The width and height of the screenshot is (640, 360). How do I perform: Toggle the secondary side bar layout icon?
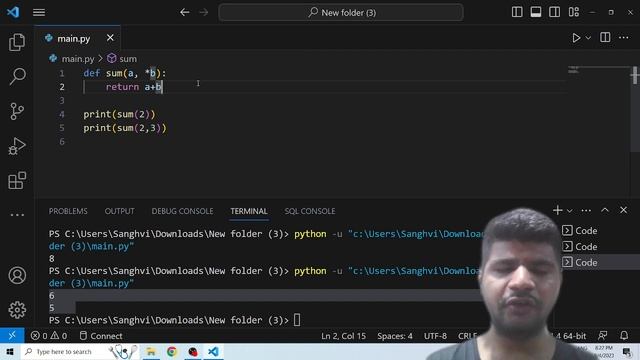554,12
